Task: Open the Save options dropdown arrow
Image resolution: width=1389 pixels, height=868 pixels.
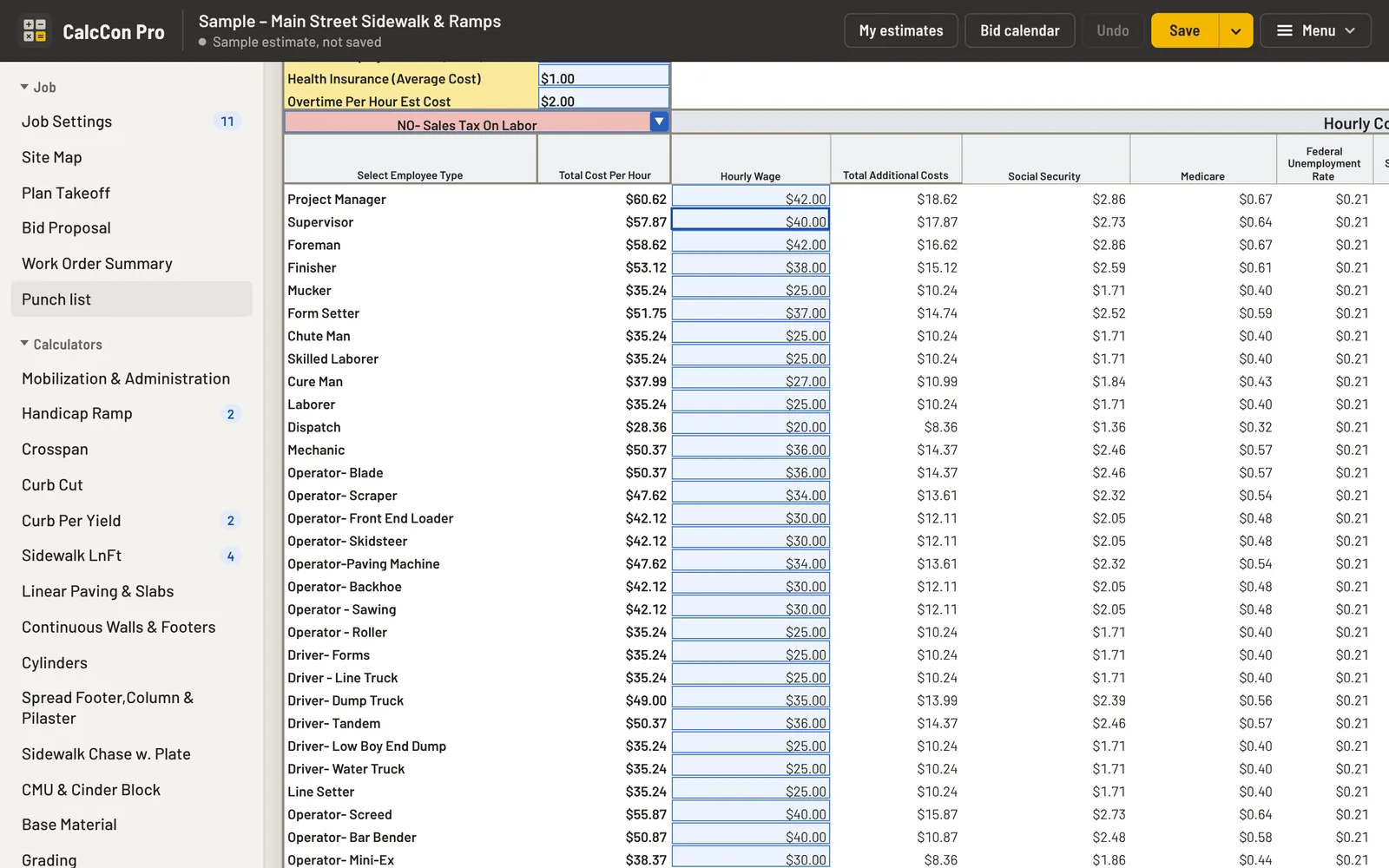Action: click(1235, 30)
